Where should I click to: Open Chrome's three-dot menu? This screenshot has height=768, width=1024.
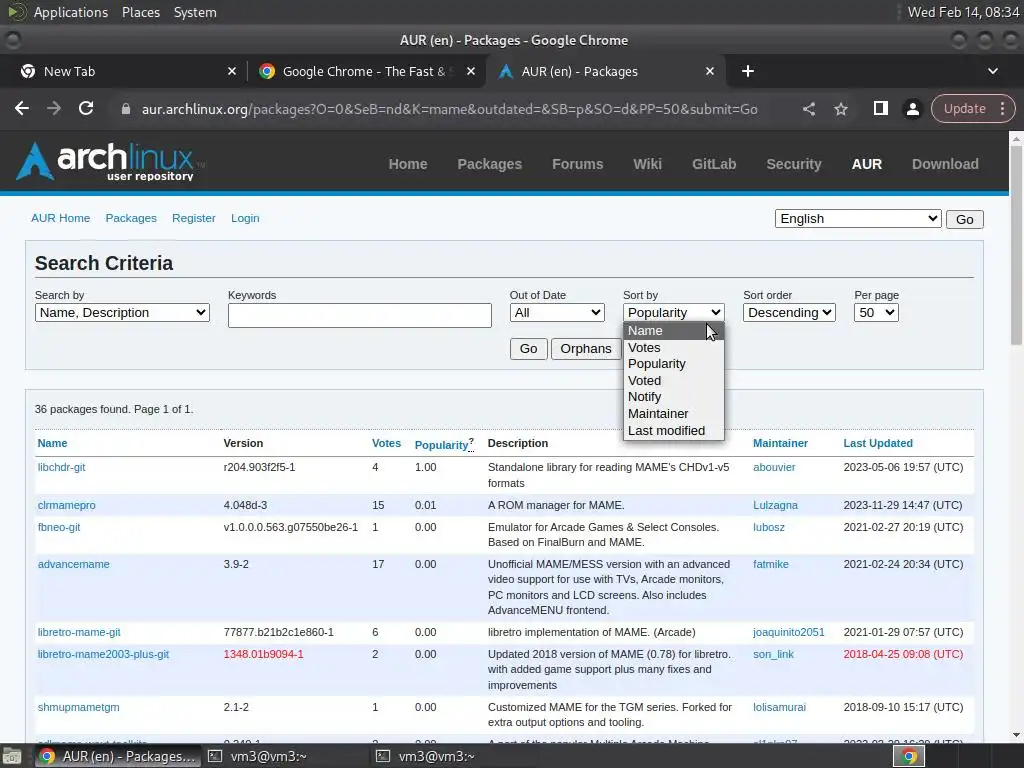(x=1002, y=108)
